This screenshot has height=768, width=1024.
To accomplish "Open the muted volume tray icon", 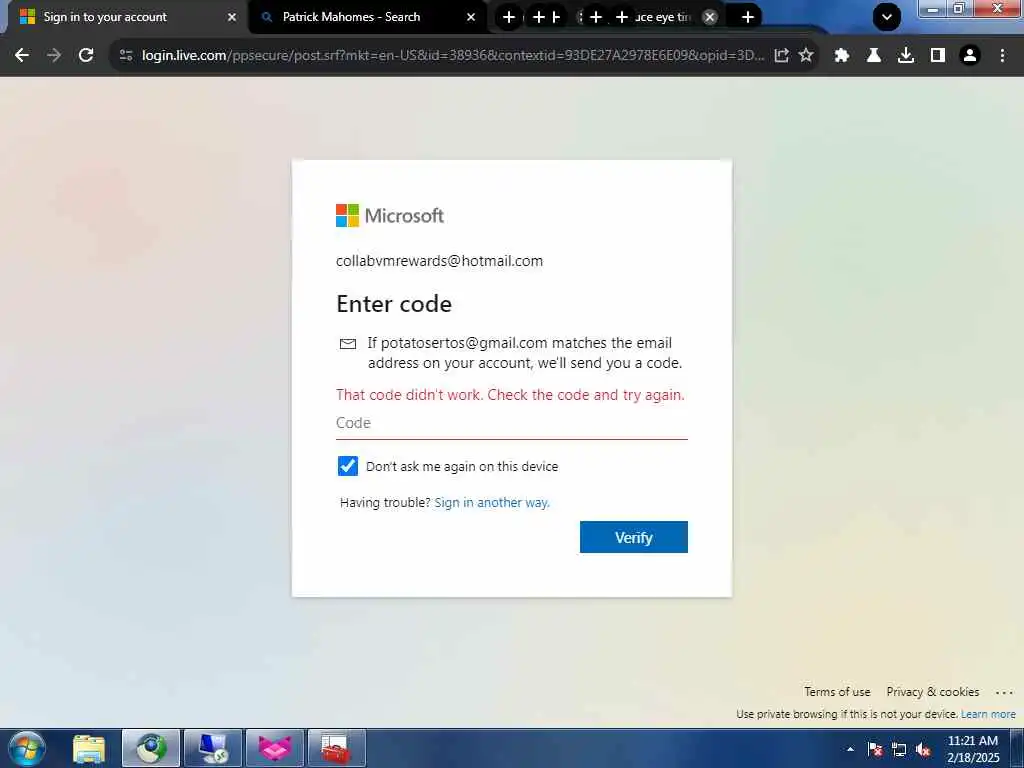I will click(x=923, y=749).
